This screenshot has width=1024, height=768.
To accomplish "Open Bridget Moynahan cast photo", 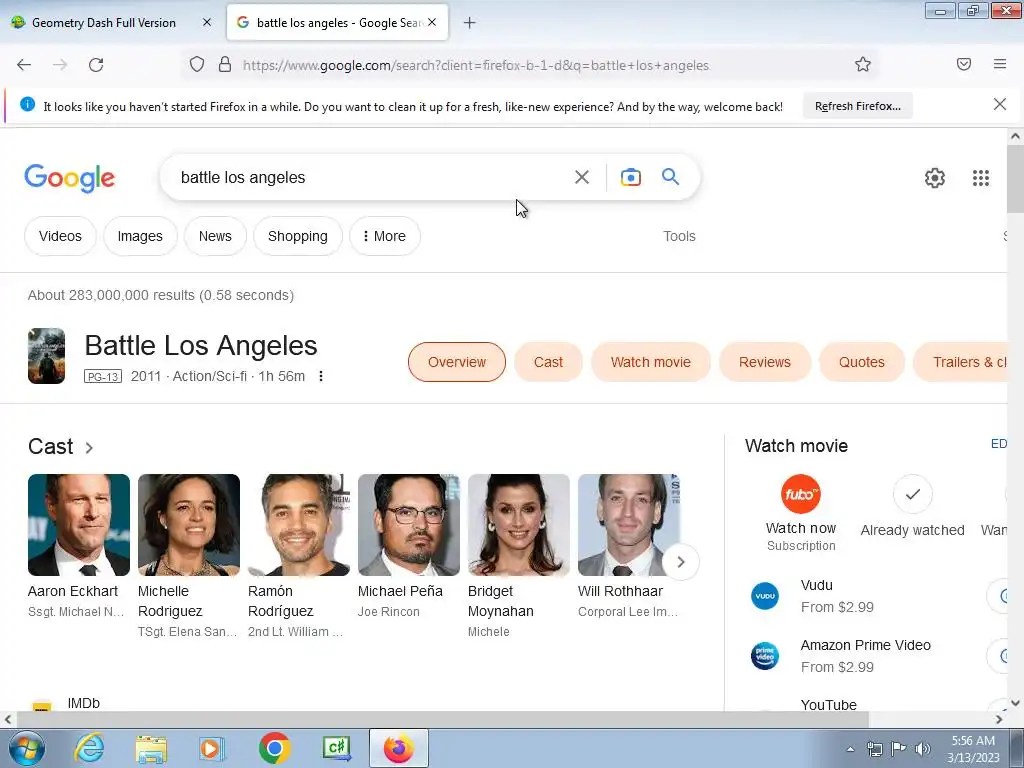I will [519, 525].
